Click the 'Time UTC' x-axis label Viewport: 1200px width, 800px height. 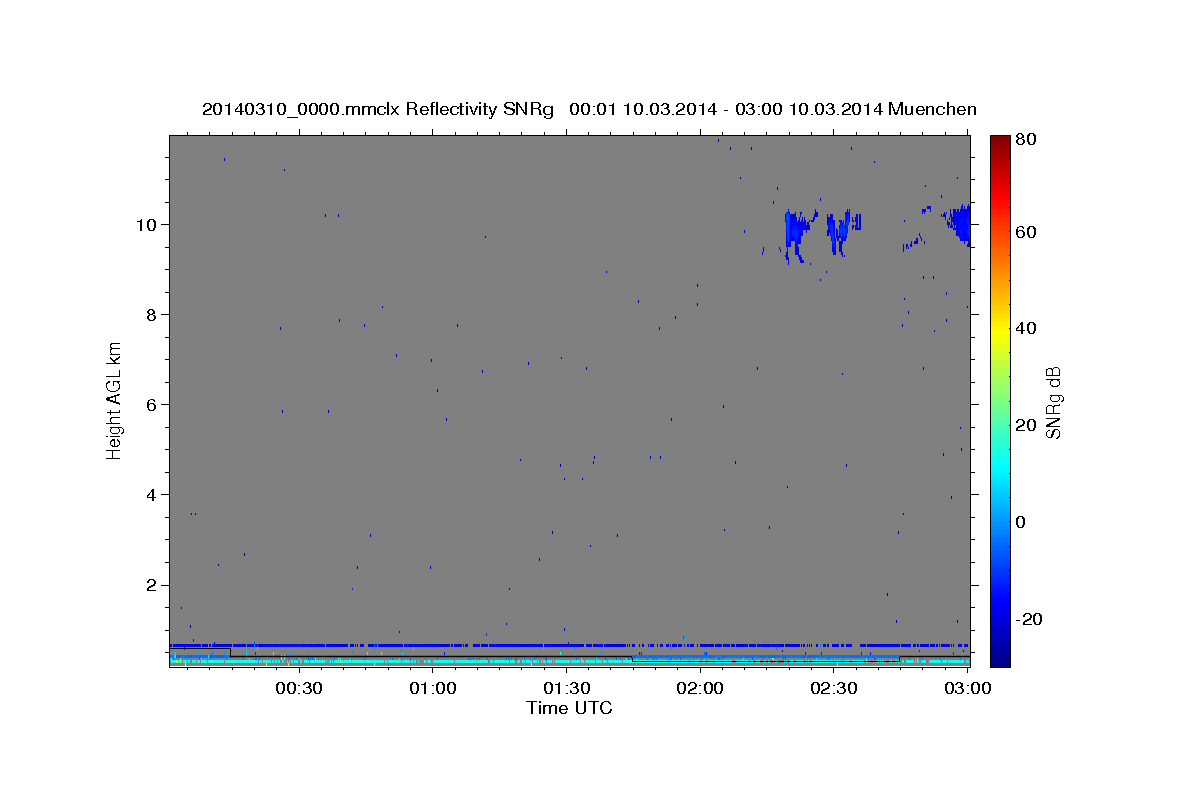coord(569,708)
